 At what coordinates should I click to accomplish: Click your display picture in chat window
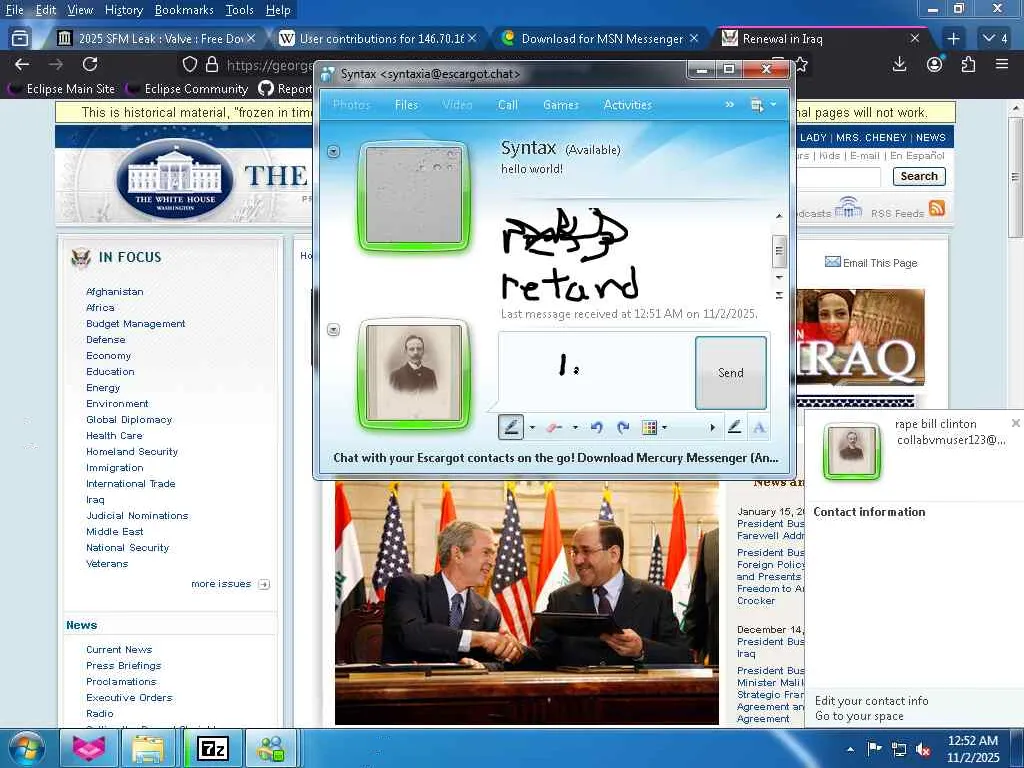point(414,374)
